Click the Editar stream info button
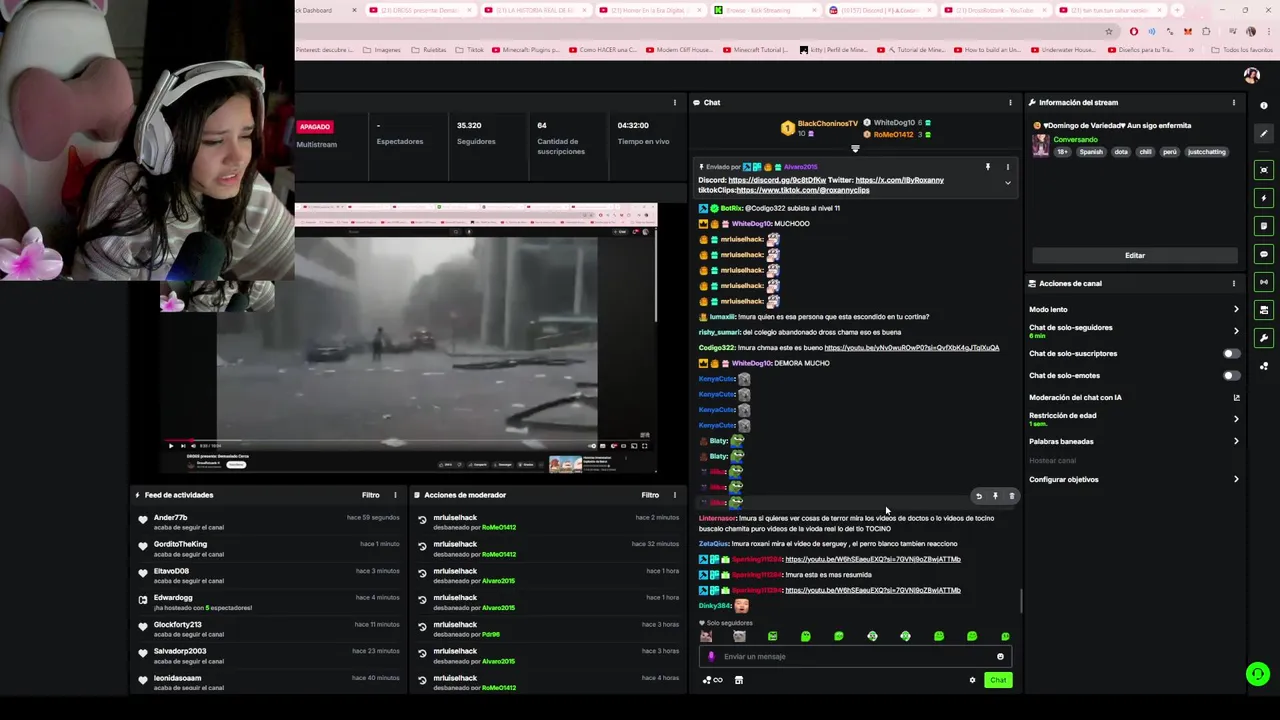 [1134, 255]
